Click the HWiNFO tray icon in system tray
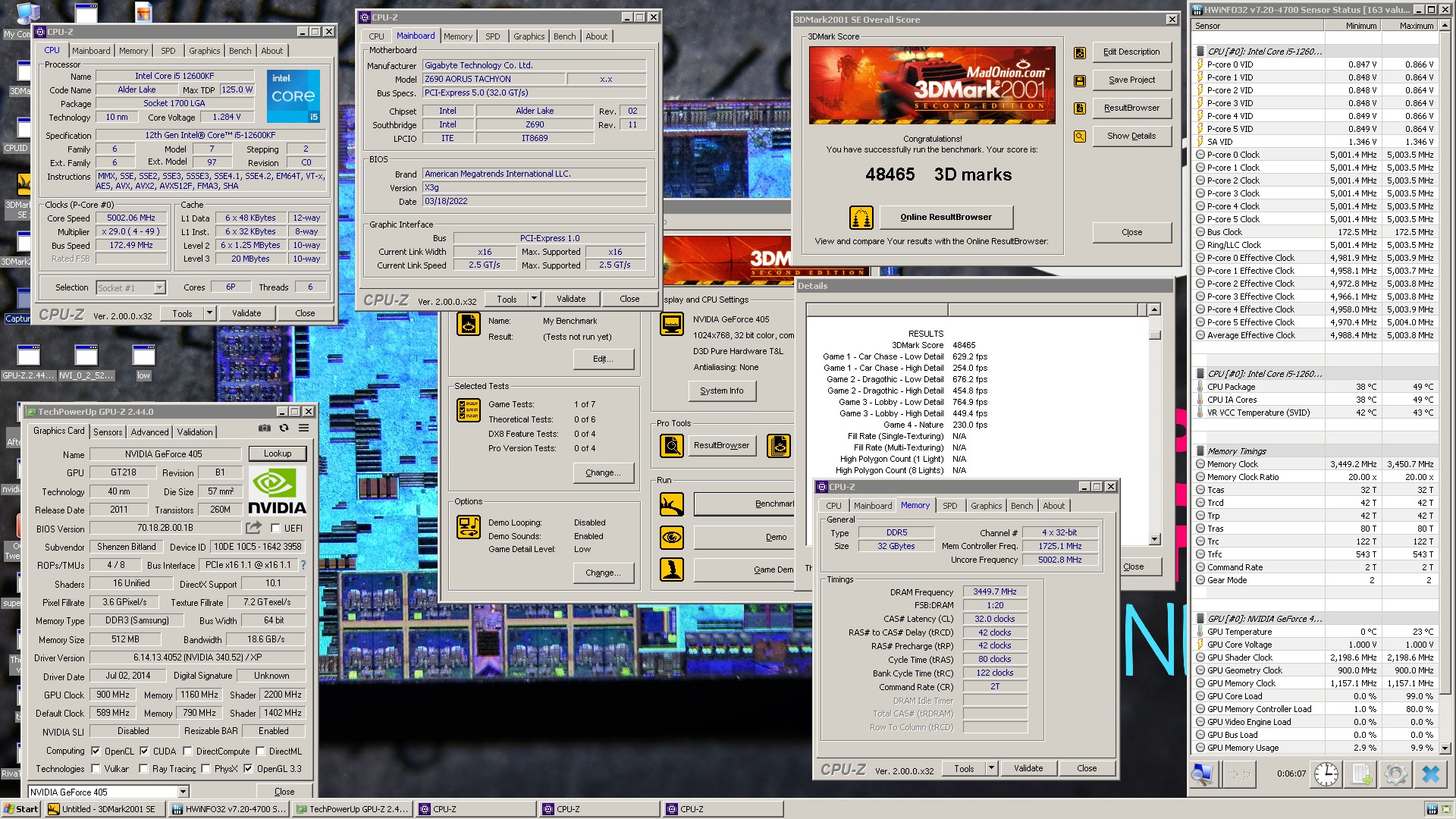 point(1432,809)
